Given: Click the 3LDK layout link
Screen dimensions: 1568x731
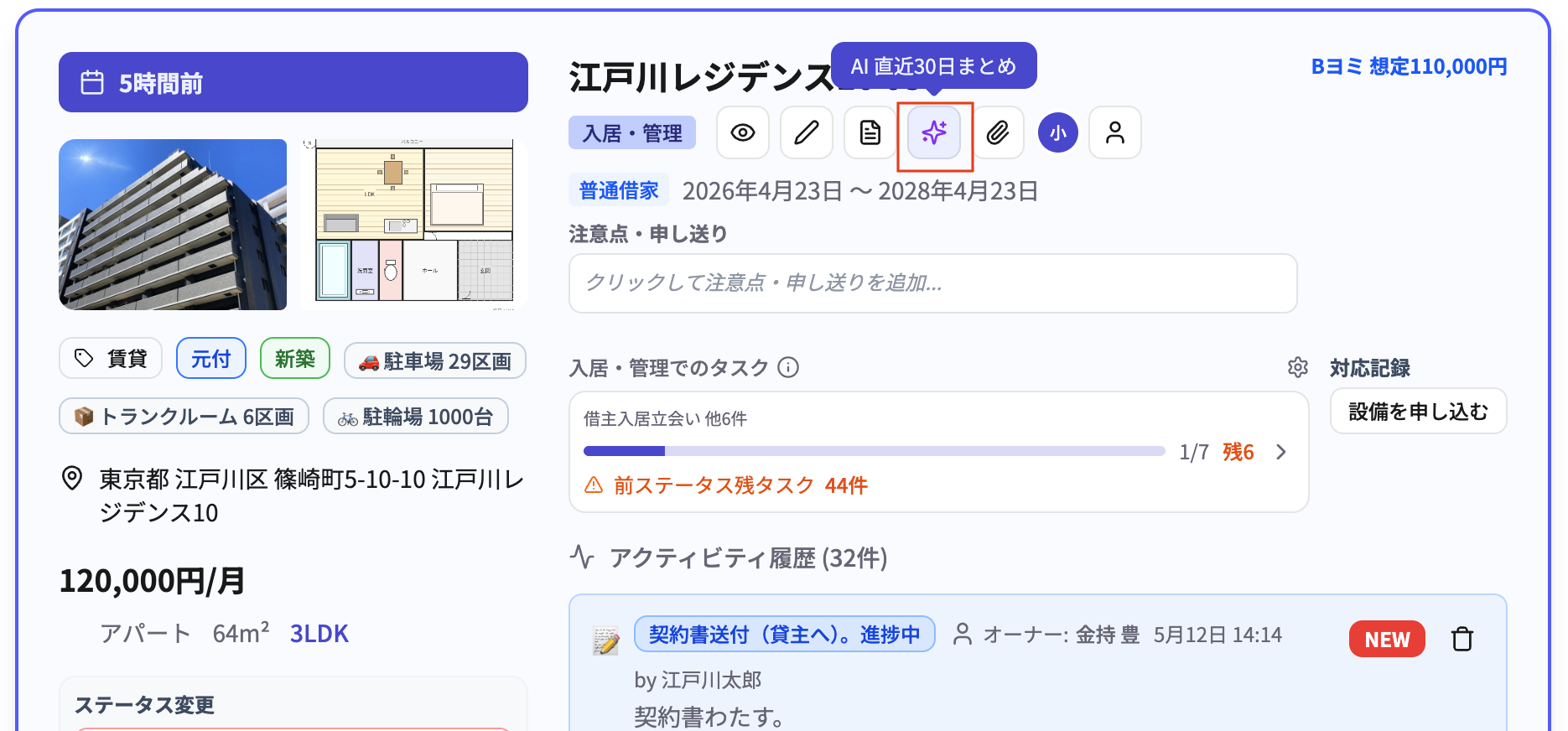Looking at the screenshot, I should tap(319, 633).
